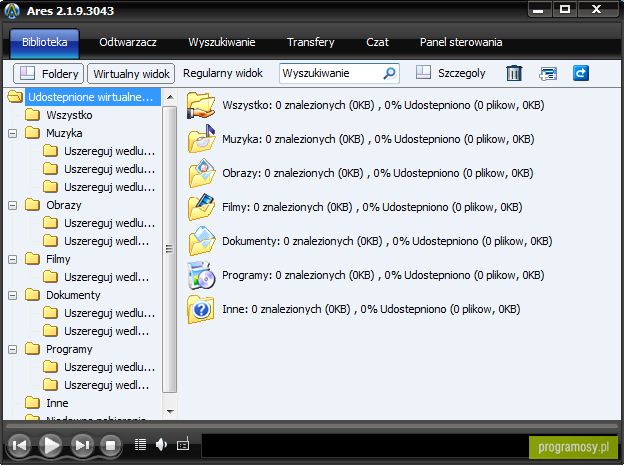Click 'Muzyka: 0 znalezionych' summary text

pyautogui.click(x=378, y=139)
